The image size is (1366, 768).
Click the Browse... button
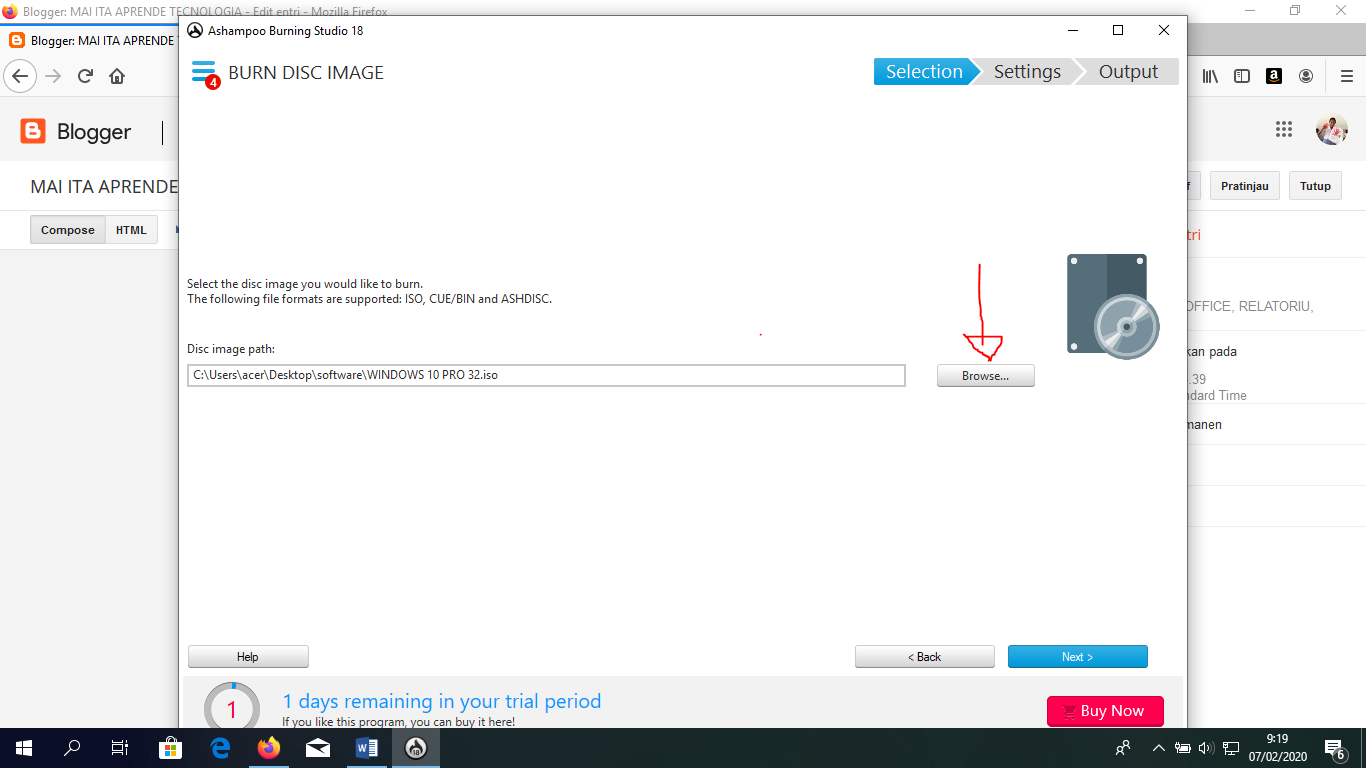click(985, 376)
